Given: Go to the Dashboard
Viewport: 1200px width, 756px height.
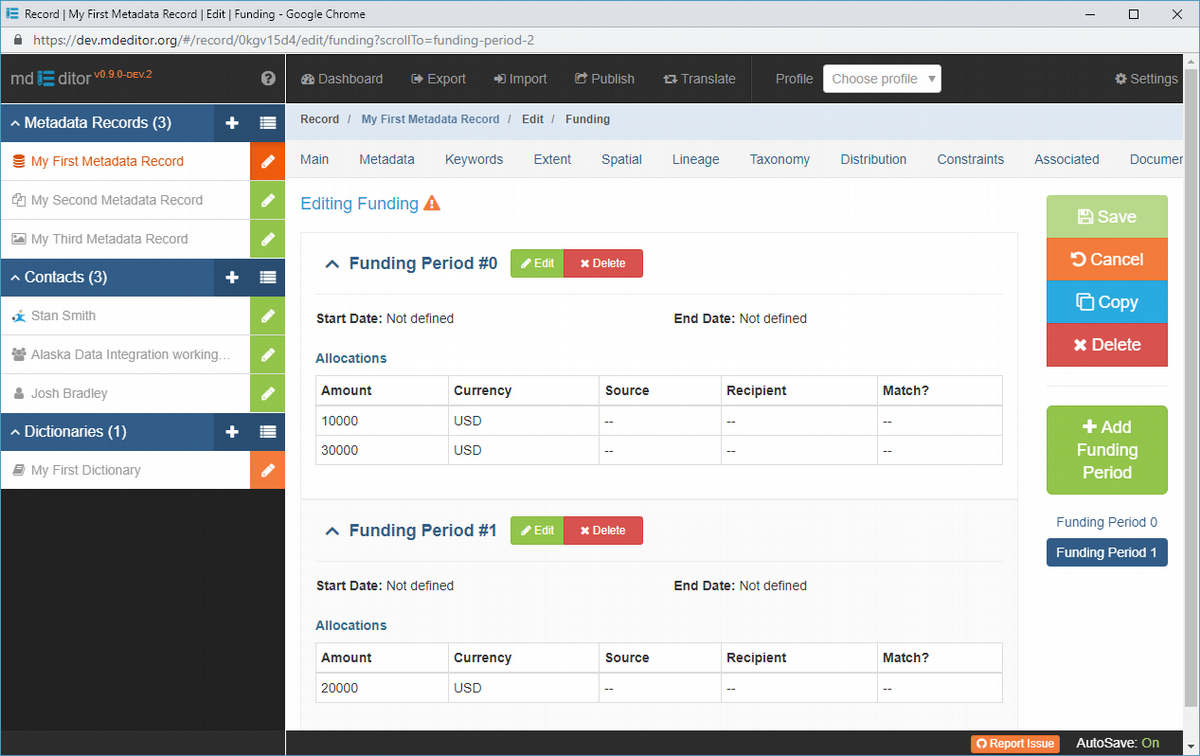Looking at the screenshot, I should click(x=342, y=79).
